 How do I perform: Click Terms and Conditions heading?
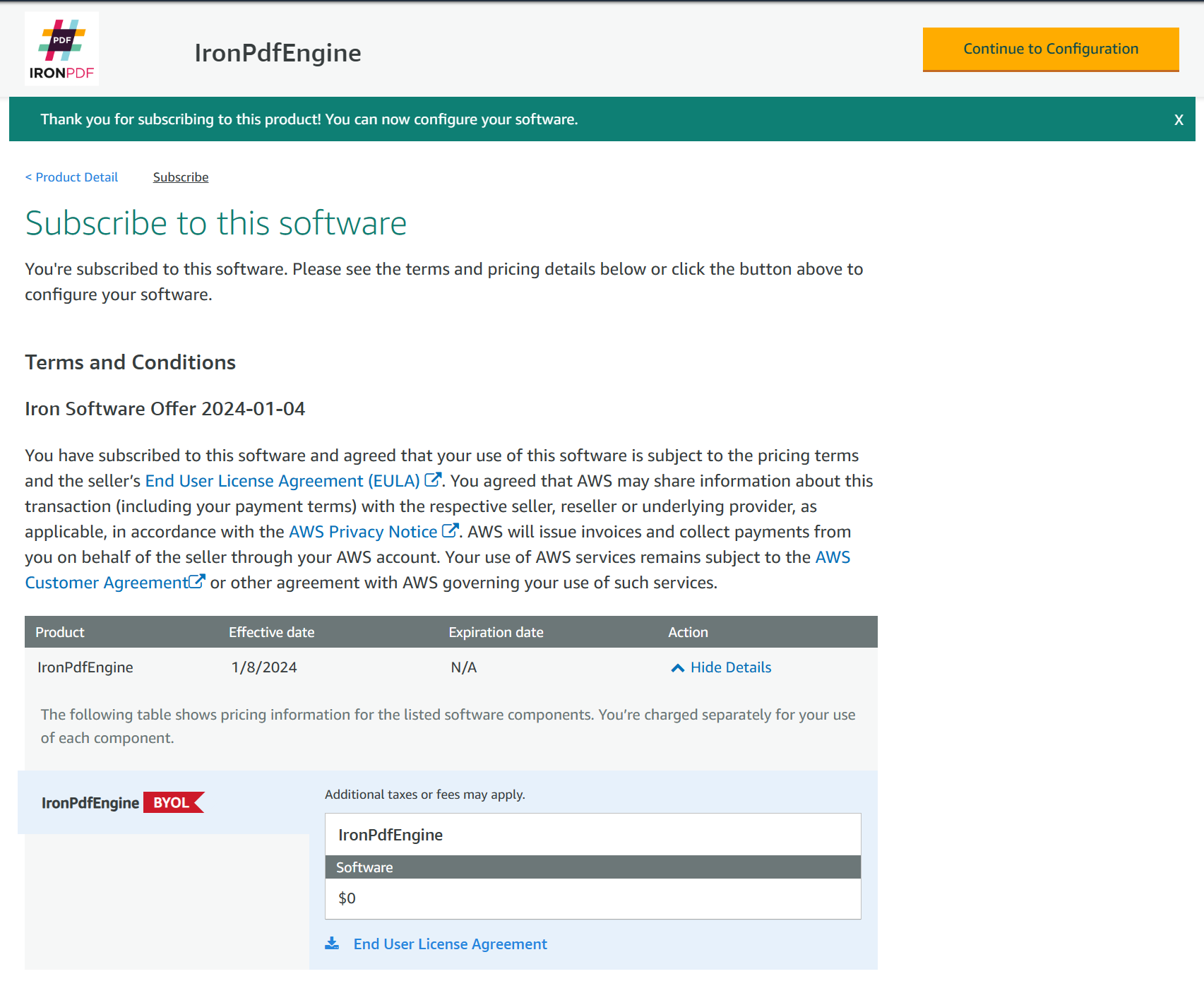point(131,362)
